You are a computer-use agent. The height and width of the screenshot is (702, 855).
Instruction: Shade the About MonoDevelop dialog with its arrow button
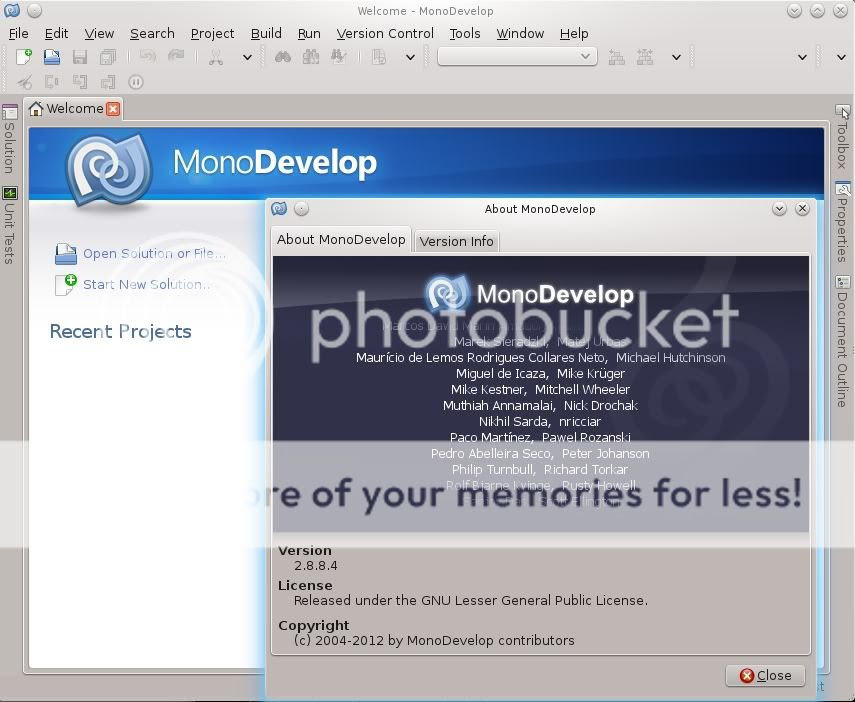pos(779,208)
